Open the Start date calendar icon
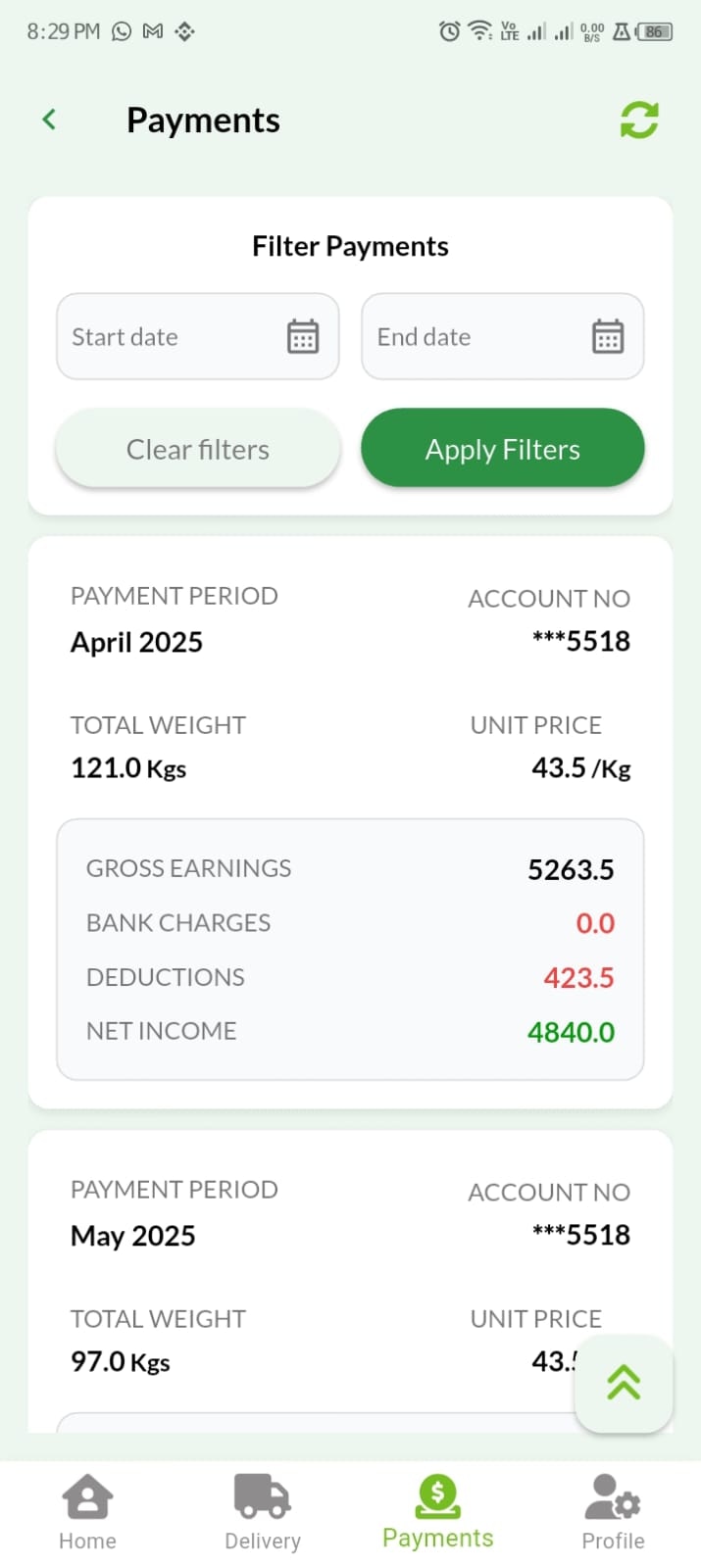 (x=303, y=336)
